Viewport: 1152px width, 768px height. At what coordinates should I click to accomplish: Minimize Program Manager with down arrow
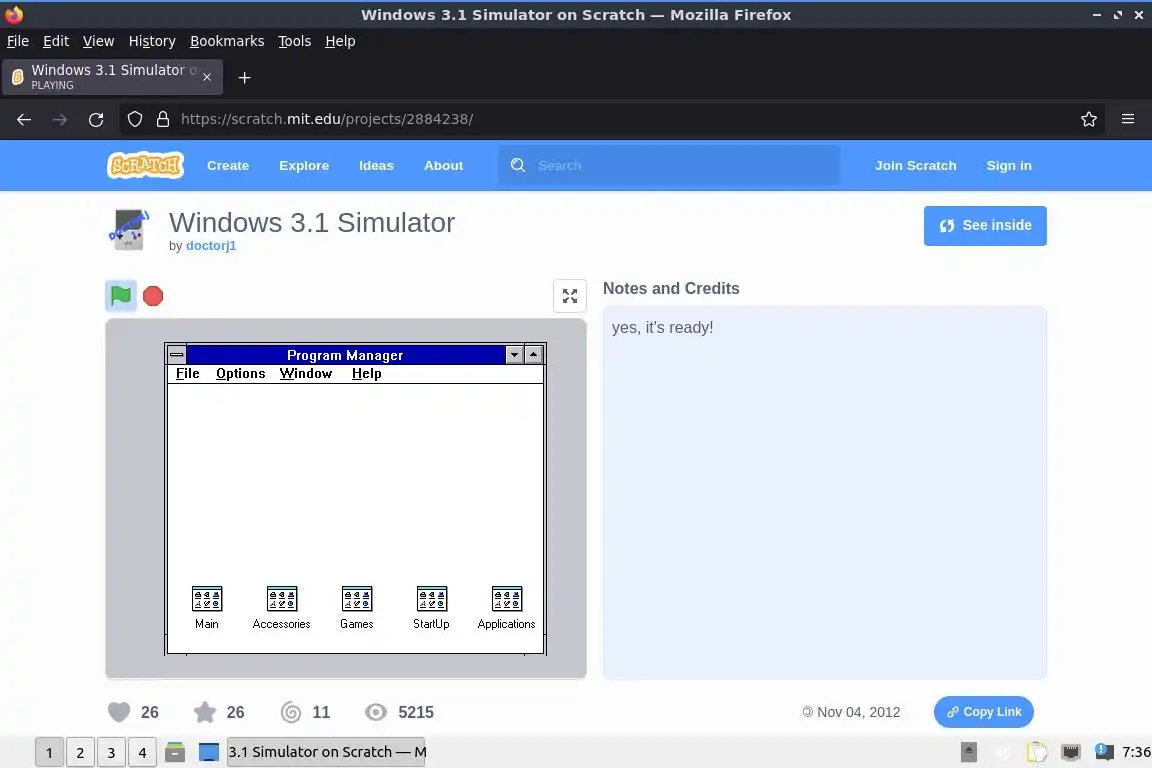pyautogui.click(x=514, y=355)
